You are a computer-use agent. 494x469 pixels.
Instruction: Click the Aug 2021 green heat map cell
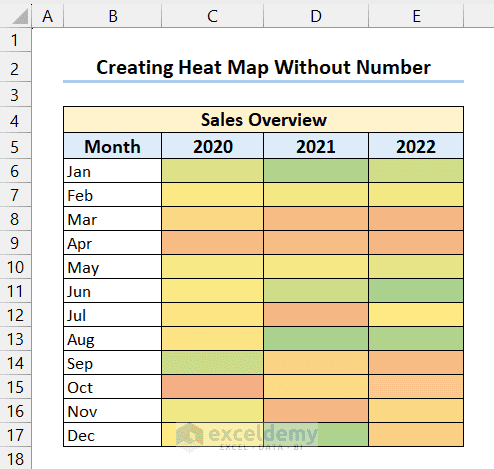pos(316,339)
